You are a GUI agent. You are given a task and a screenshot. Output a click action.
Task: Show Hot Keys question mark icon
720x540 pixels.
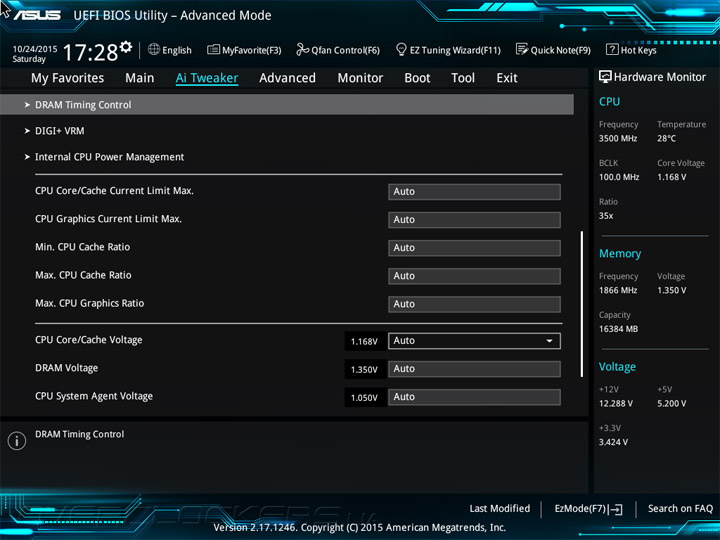(612, 49)
